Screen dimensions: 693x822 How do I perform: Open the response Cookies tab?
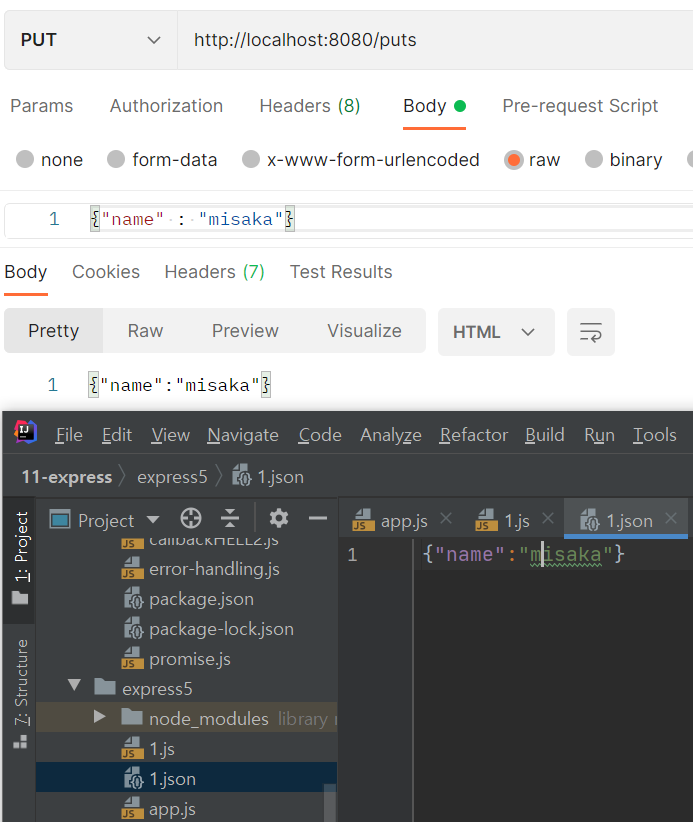coord(106,272)
